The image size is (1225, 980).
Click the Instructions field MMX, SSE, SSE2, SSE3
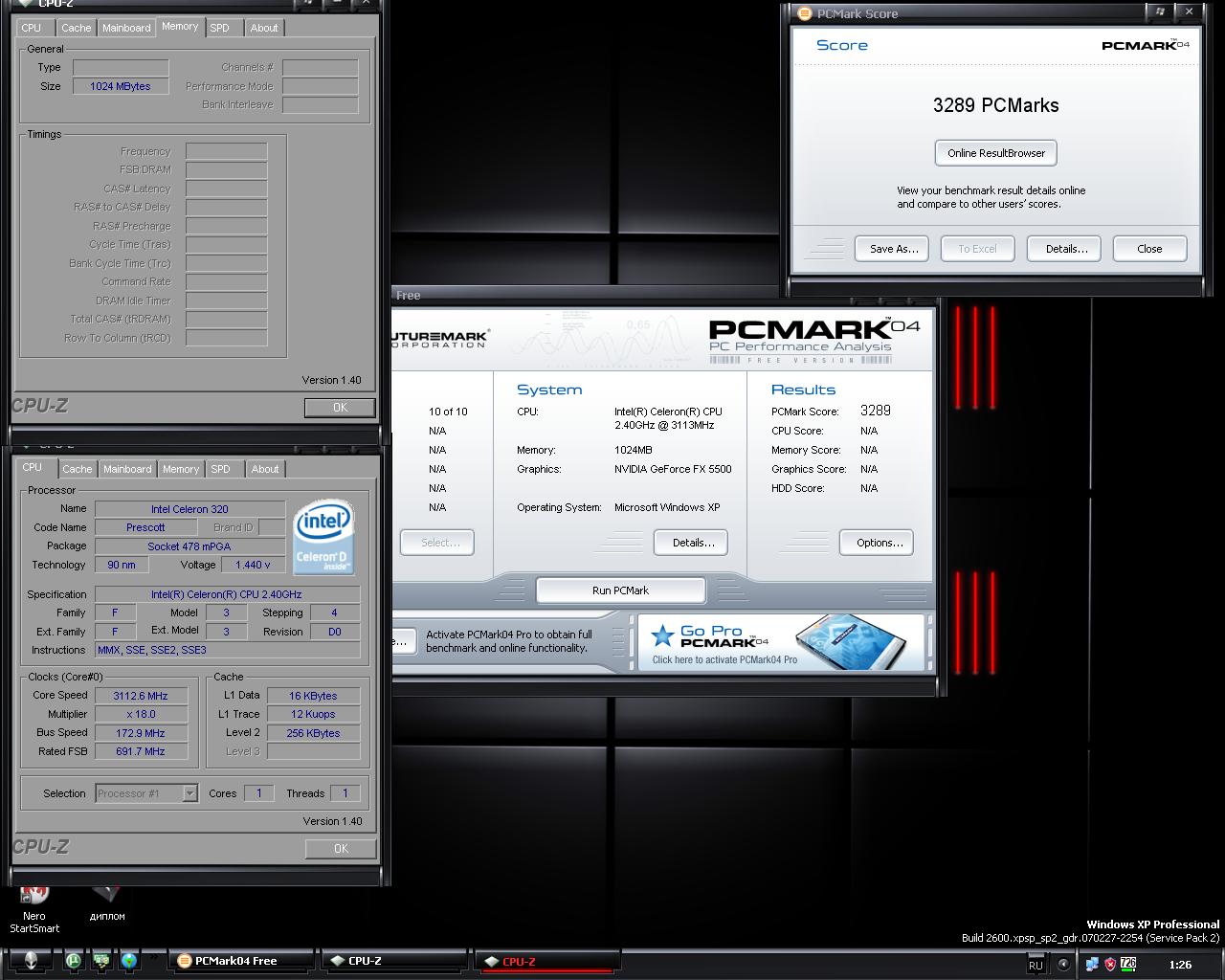tap(227, 650)
